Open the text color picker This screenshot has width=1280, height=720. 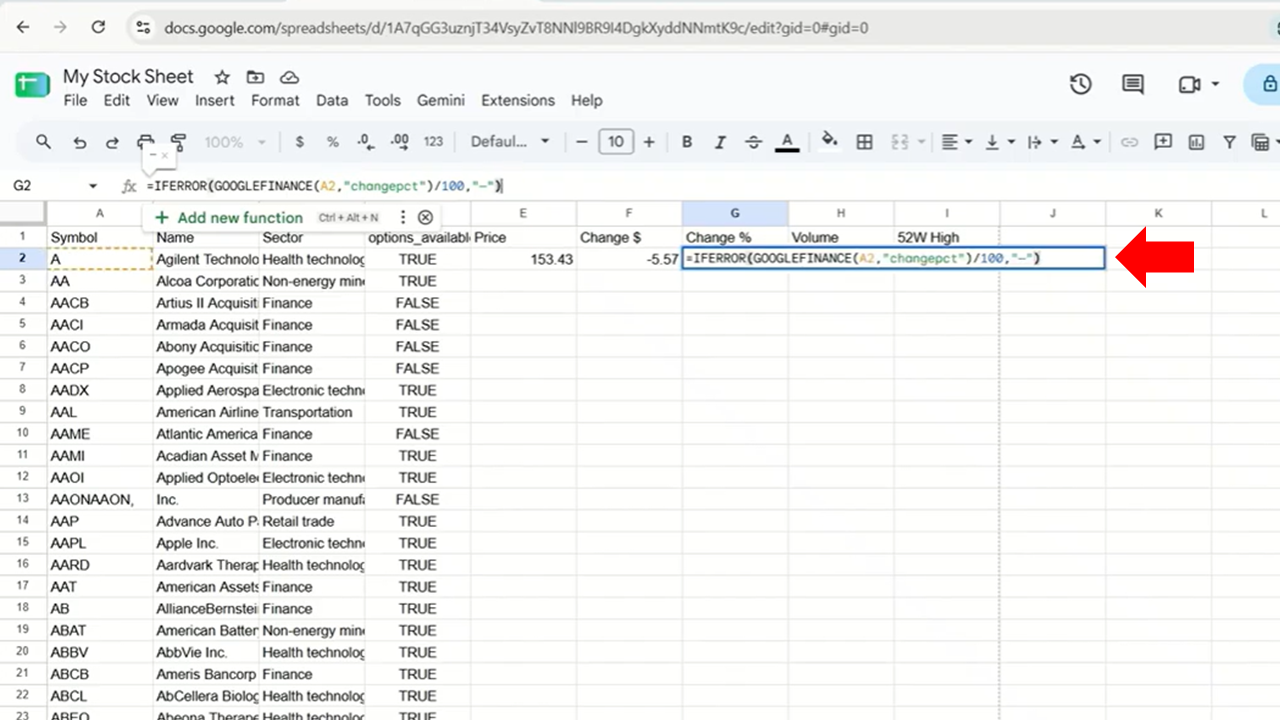(x=788, y=142)
